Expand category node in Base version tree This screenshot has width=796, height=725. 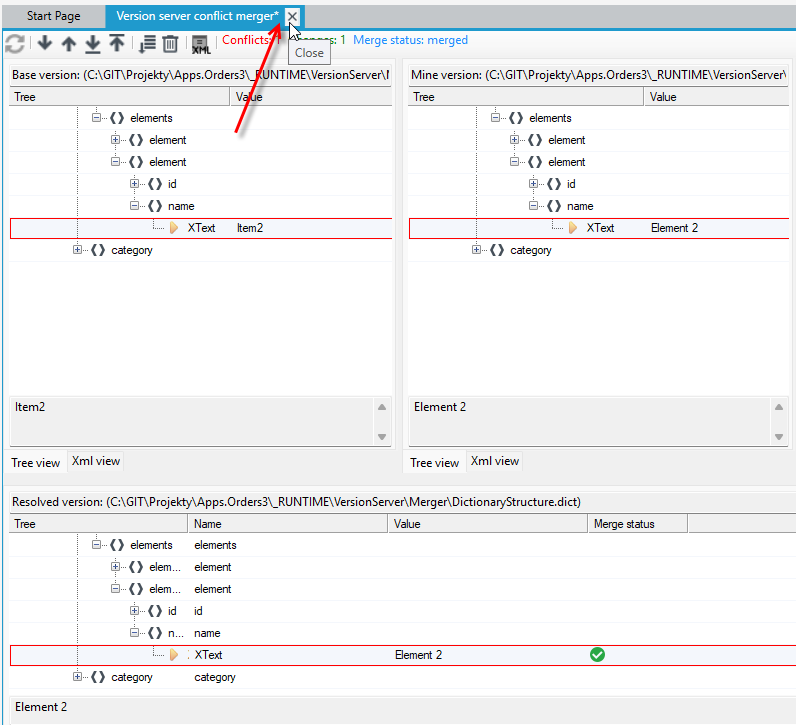tap(77, 250)
